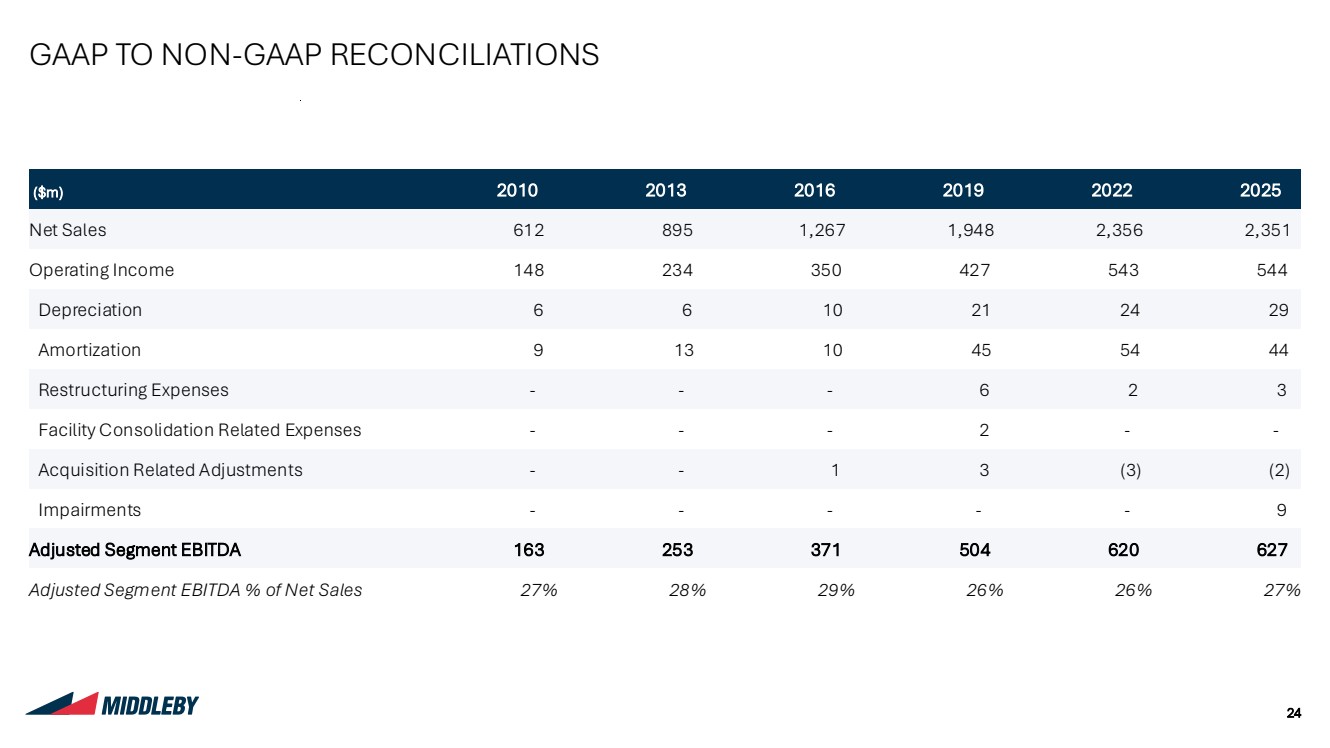This screenshot has width=1330, height=748.
Task: Select Adjusted Segment EBITDA value 371
Action: coord(826,550)
